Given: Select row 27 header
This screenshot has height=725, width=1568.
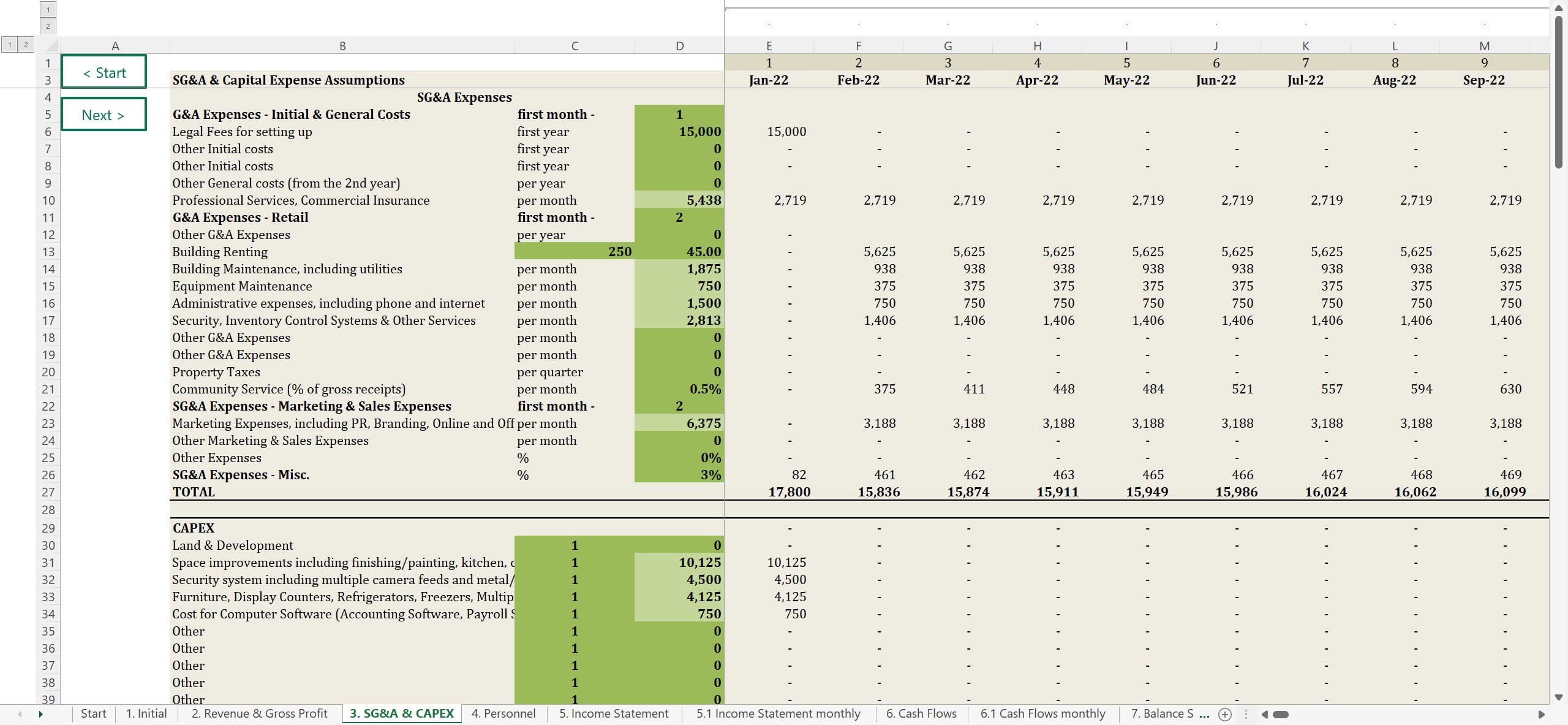Looking at the screenshot, I should [48, 492].
